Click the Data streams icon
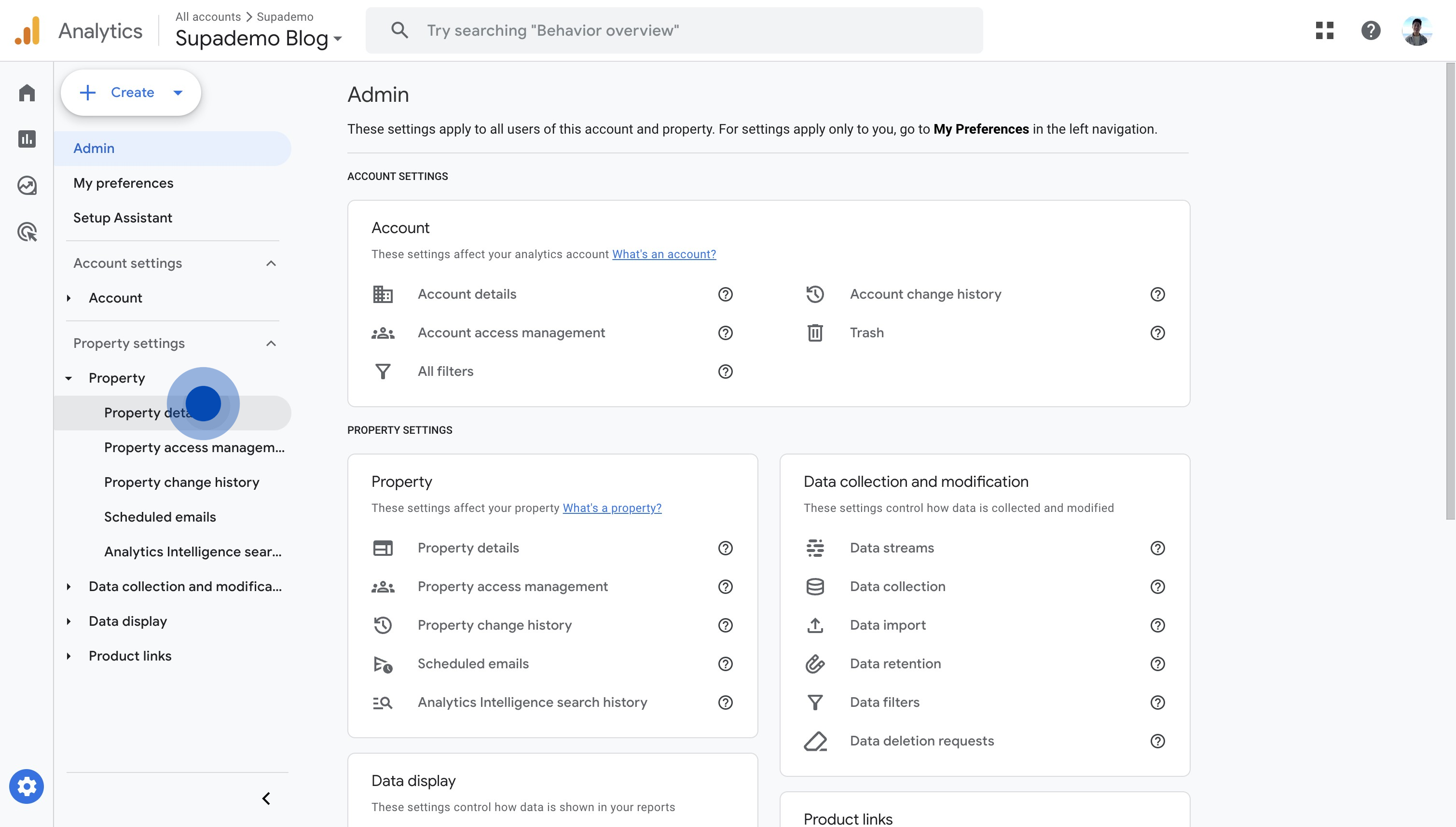This screenshot has height=827, width=1456. click(815, 548)
